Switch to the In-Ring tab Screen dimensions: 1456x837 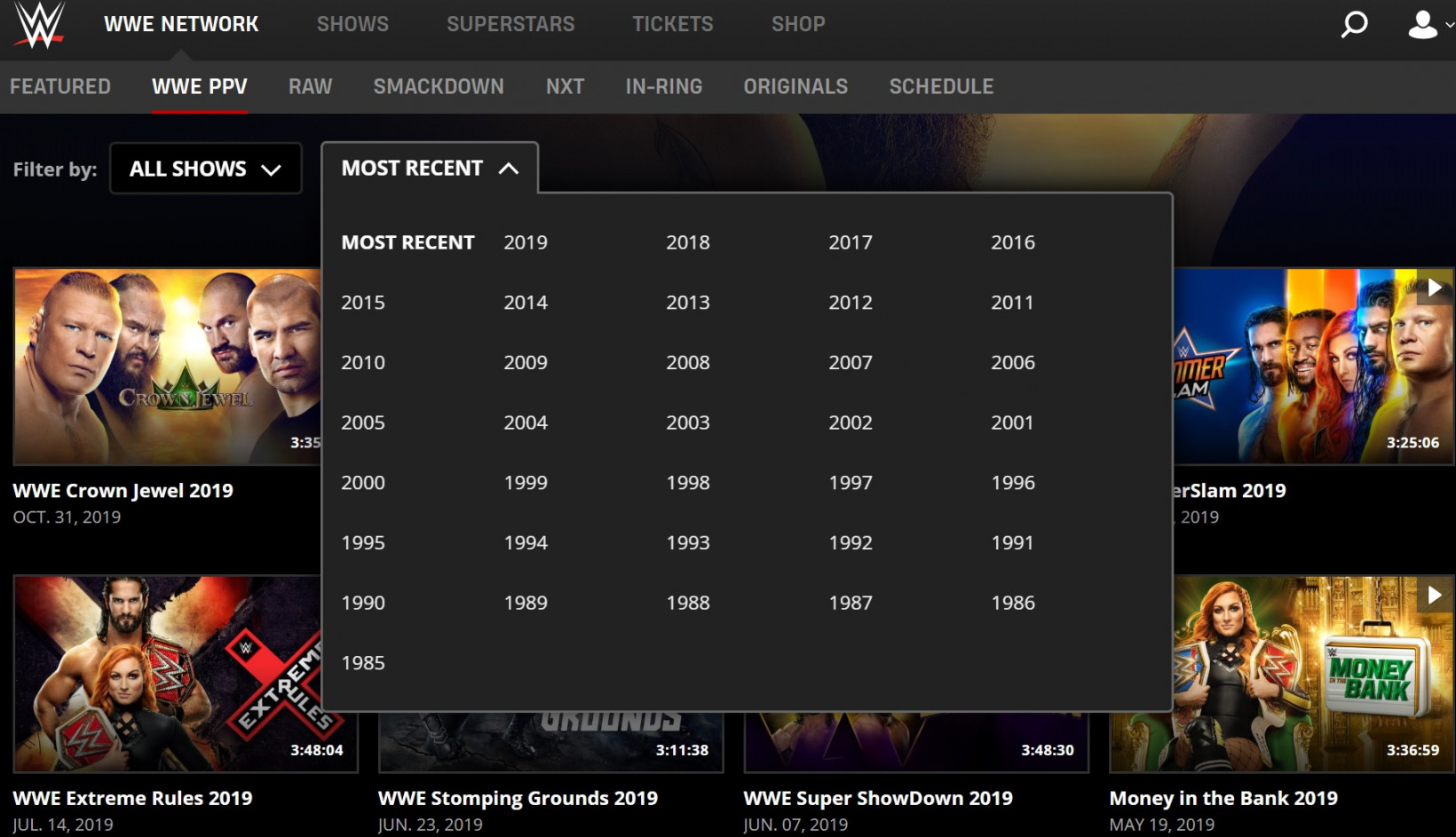[x=664, y=87]
